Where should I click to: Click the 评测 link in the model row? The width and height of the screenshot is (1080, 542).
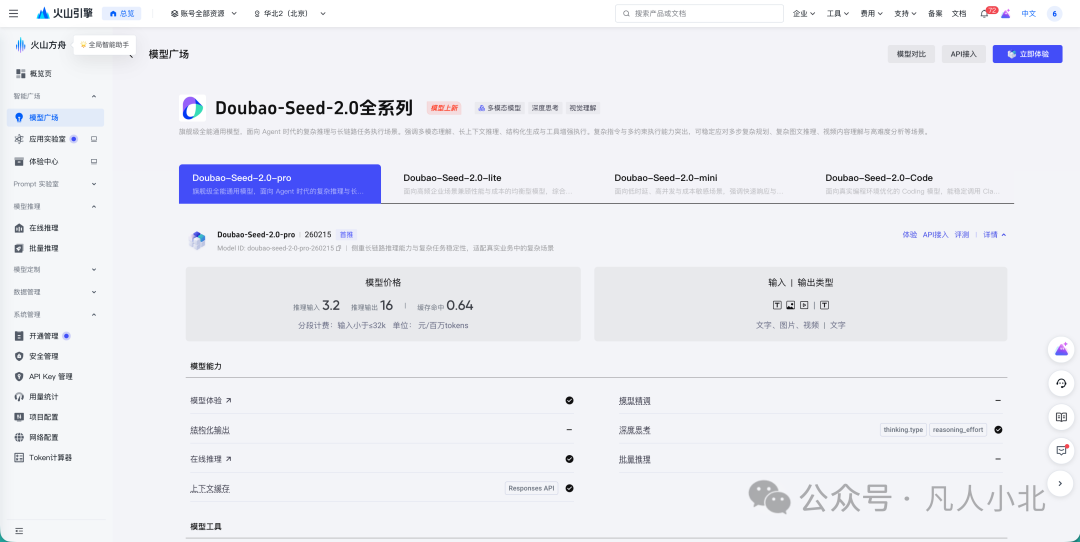coord(962,235)
